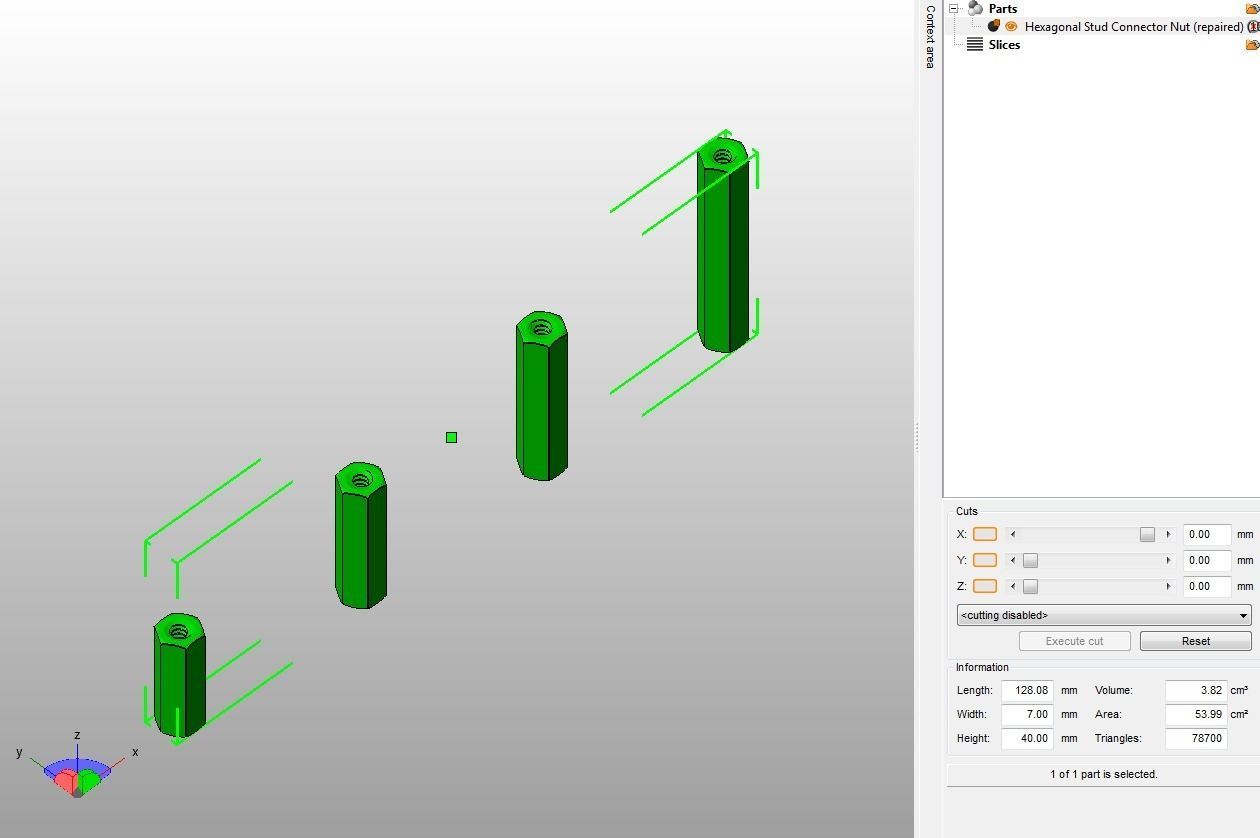The image size is (1260, 838).
Task: Select the second-tallest hexagonal nut near the center
Action: (x=542, y=396)
